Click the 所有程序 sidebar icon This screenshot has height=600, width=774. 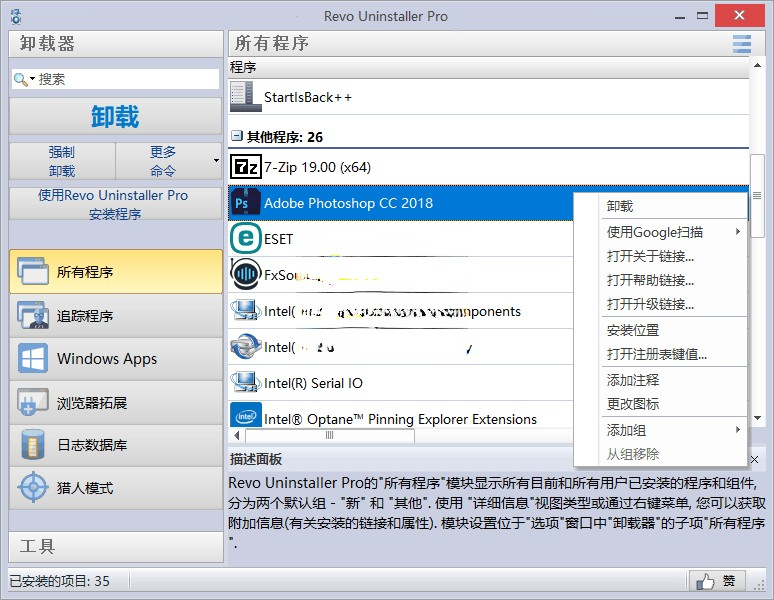[x=33, y=271]
